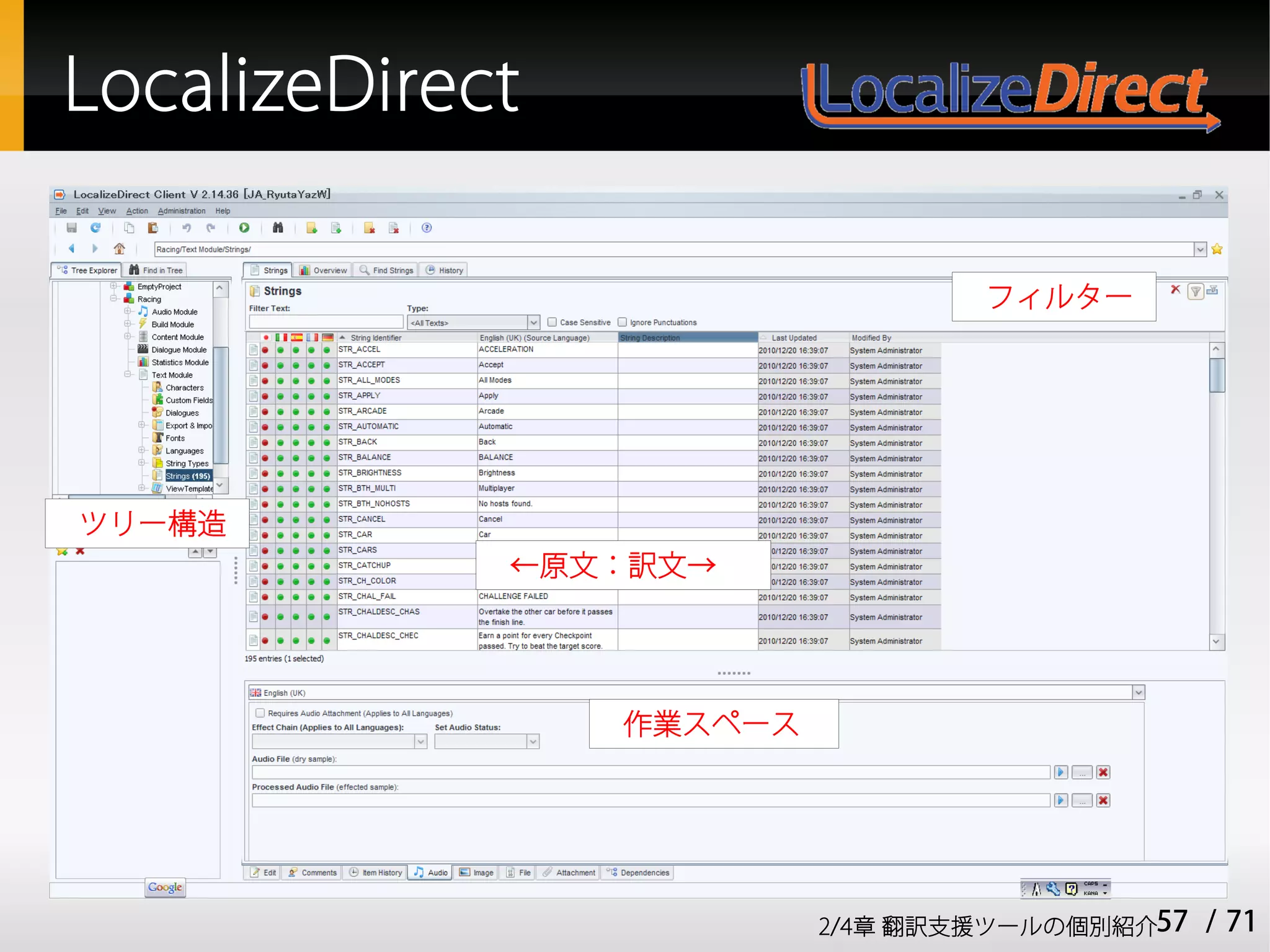
Task: Go forward with the blue right arrow
Action: coord(95,249)
